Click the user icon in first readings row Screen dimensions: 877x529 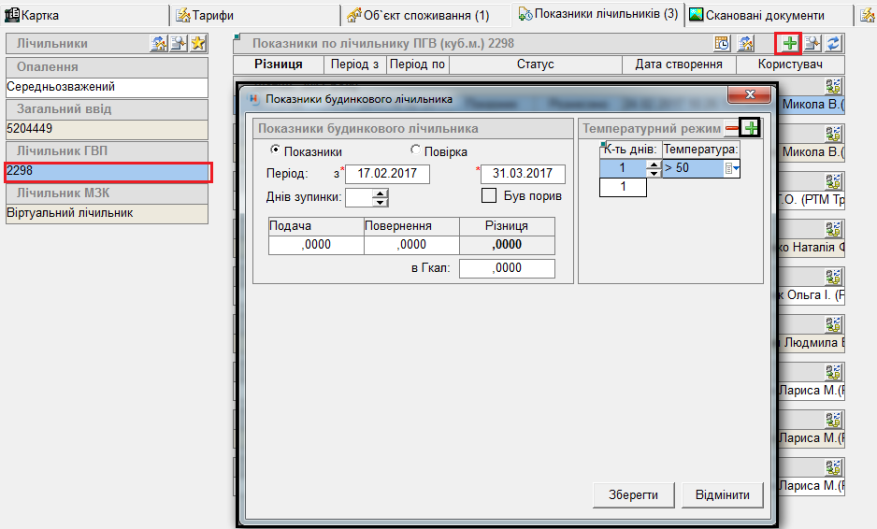tap(833, 86)
